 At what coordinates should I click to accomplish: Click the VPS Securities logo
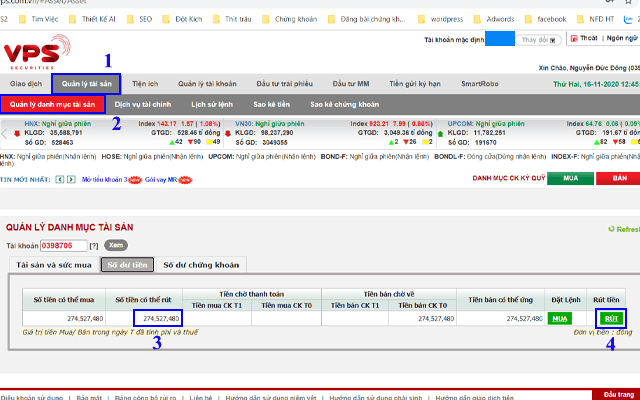coord(37,52)
